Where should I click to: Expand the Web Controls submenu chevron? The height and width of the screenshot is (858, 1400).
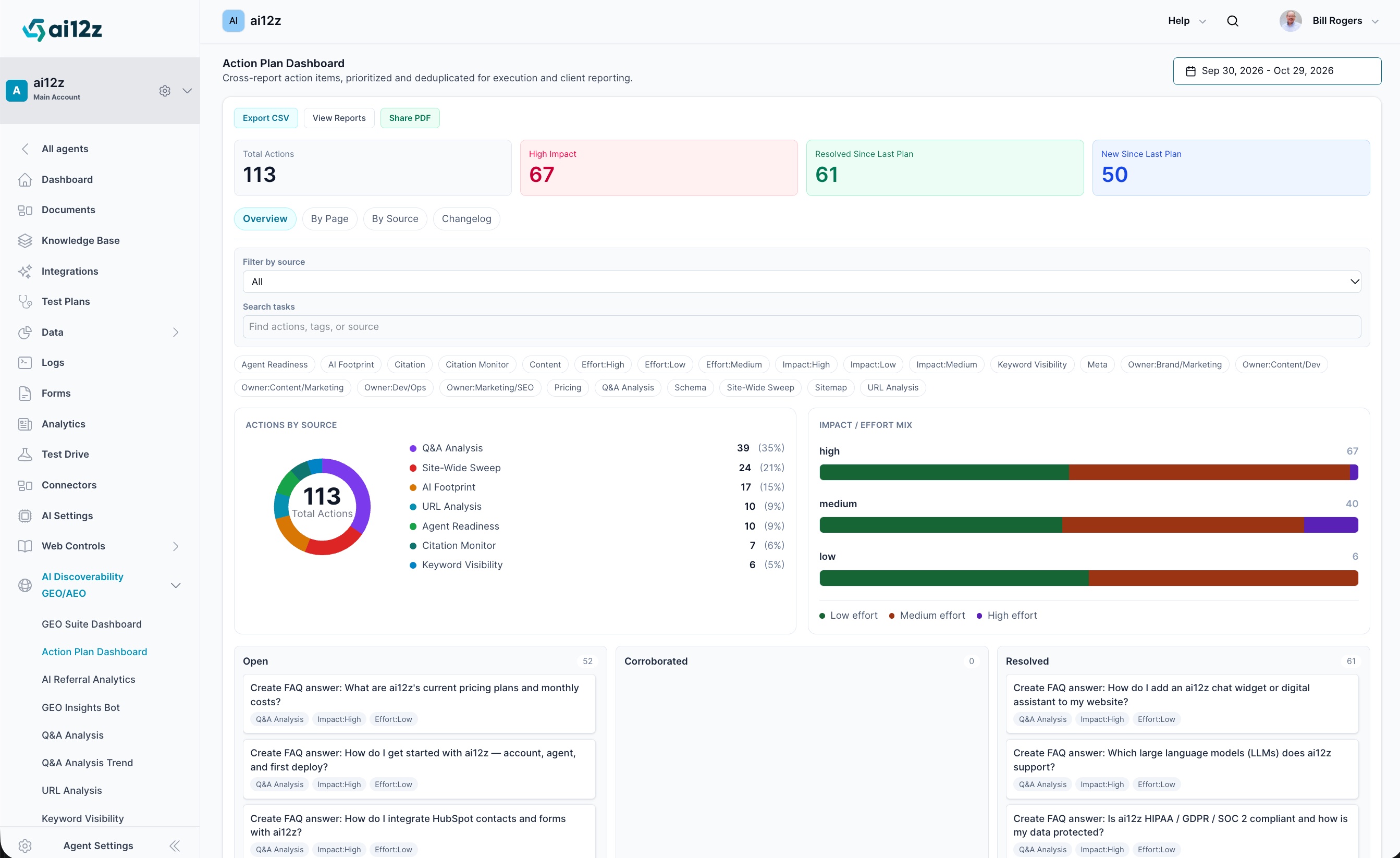[176, 546]
